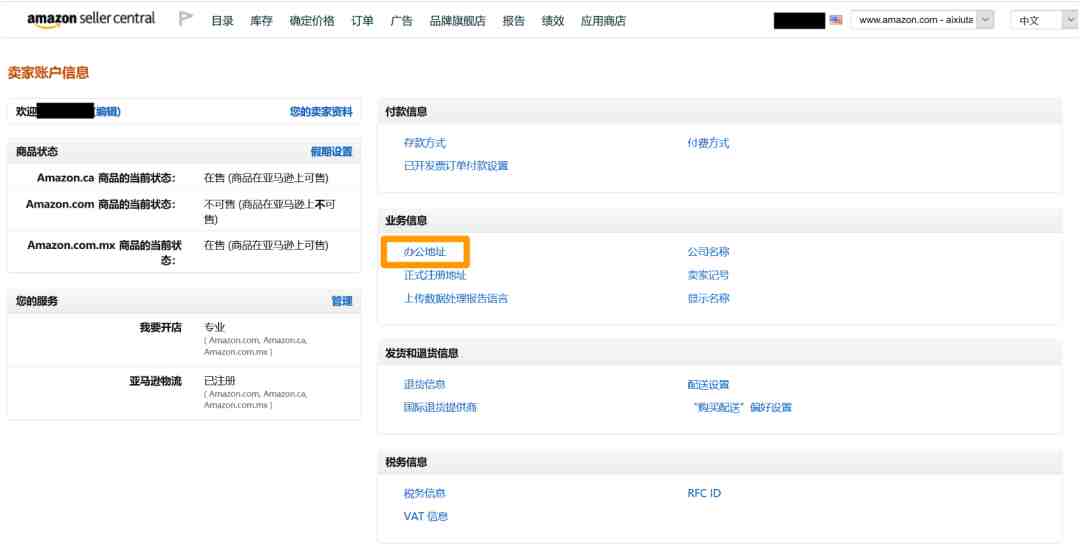Viewport: 1080px width, 554px height.
Task: Open VAT 信息 link
Action: click(426, 516)
